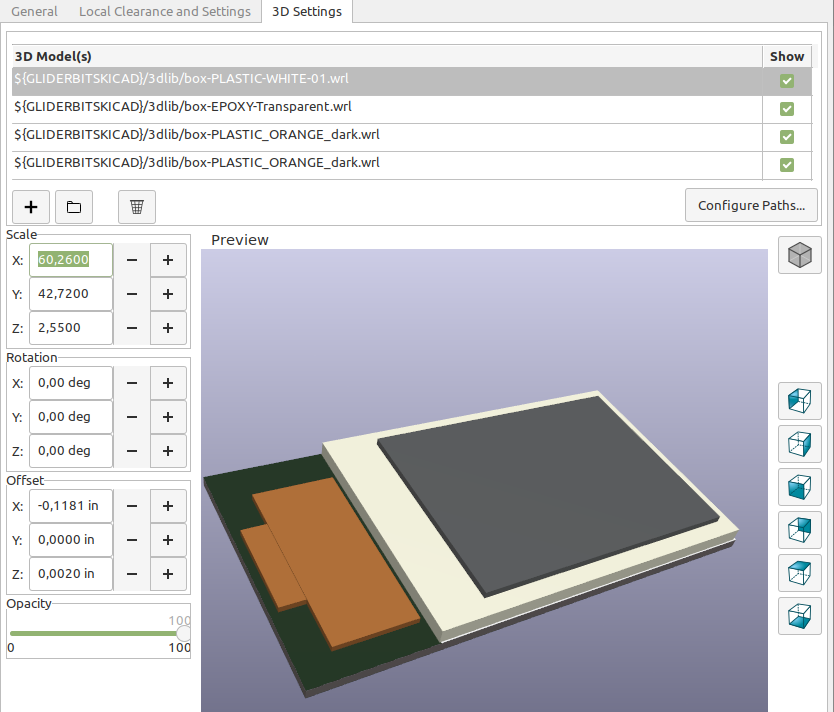
Task: Decrease Rotation Z with the minus button
Action: tap(132, 451)
